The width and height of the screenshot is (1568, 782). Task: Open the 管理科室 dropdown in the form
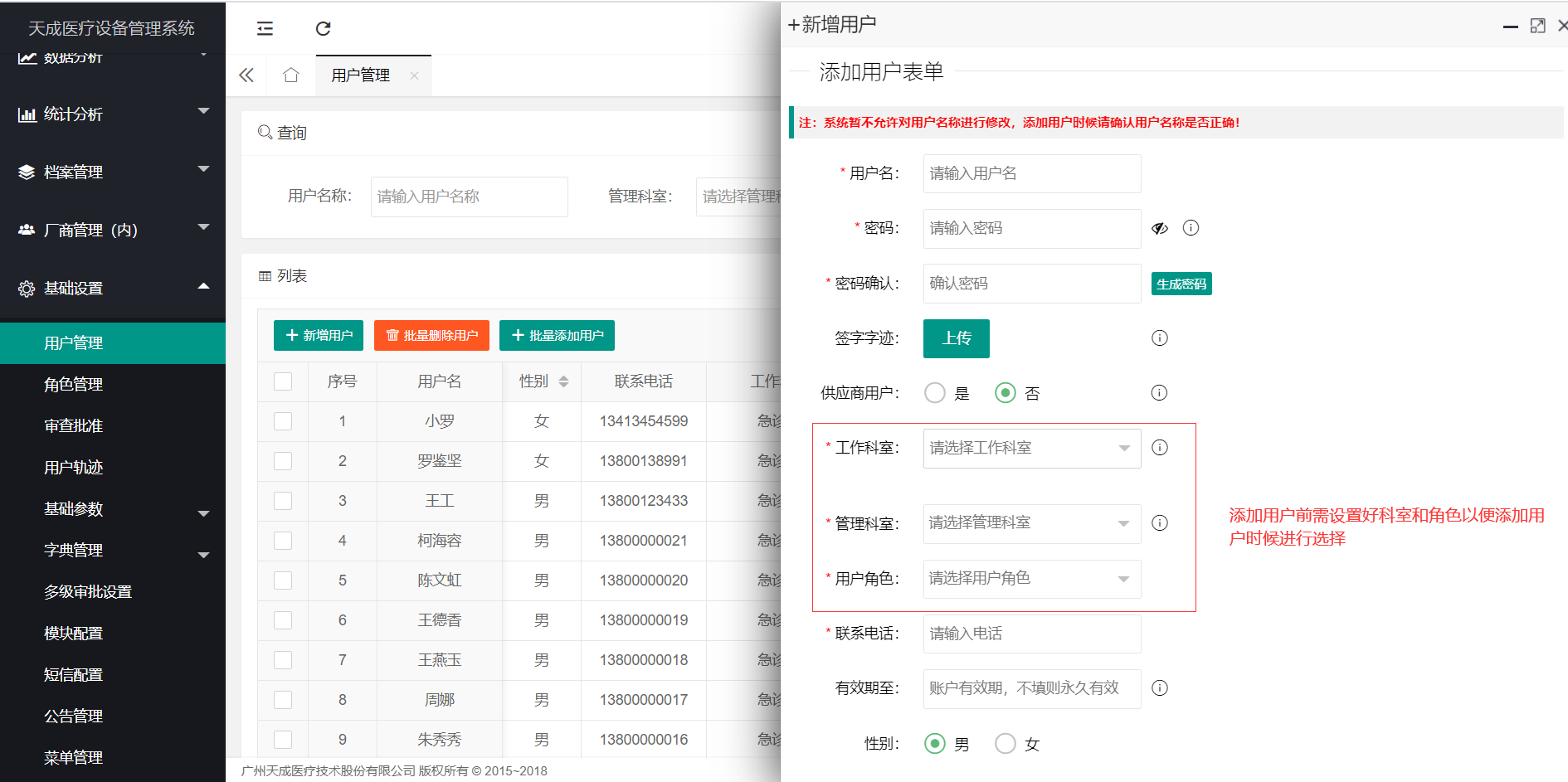click(x=1032, y=524)
